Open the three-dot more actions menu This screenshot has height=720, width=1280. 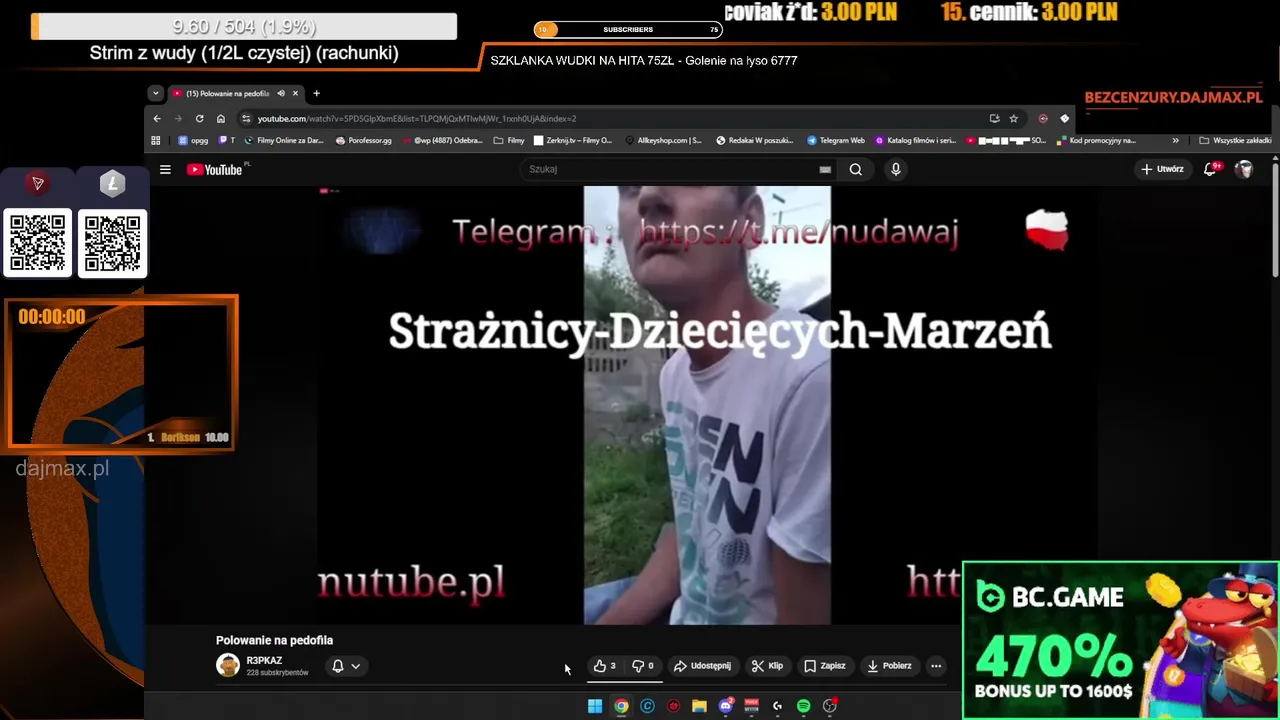pyautogui.click(x=936, y=666)
